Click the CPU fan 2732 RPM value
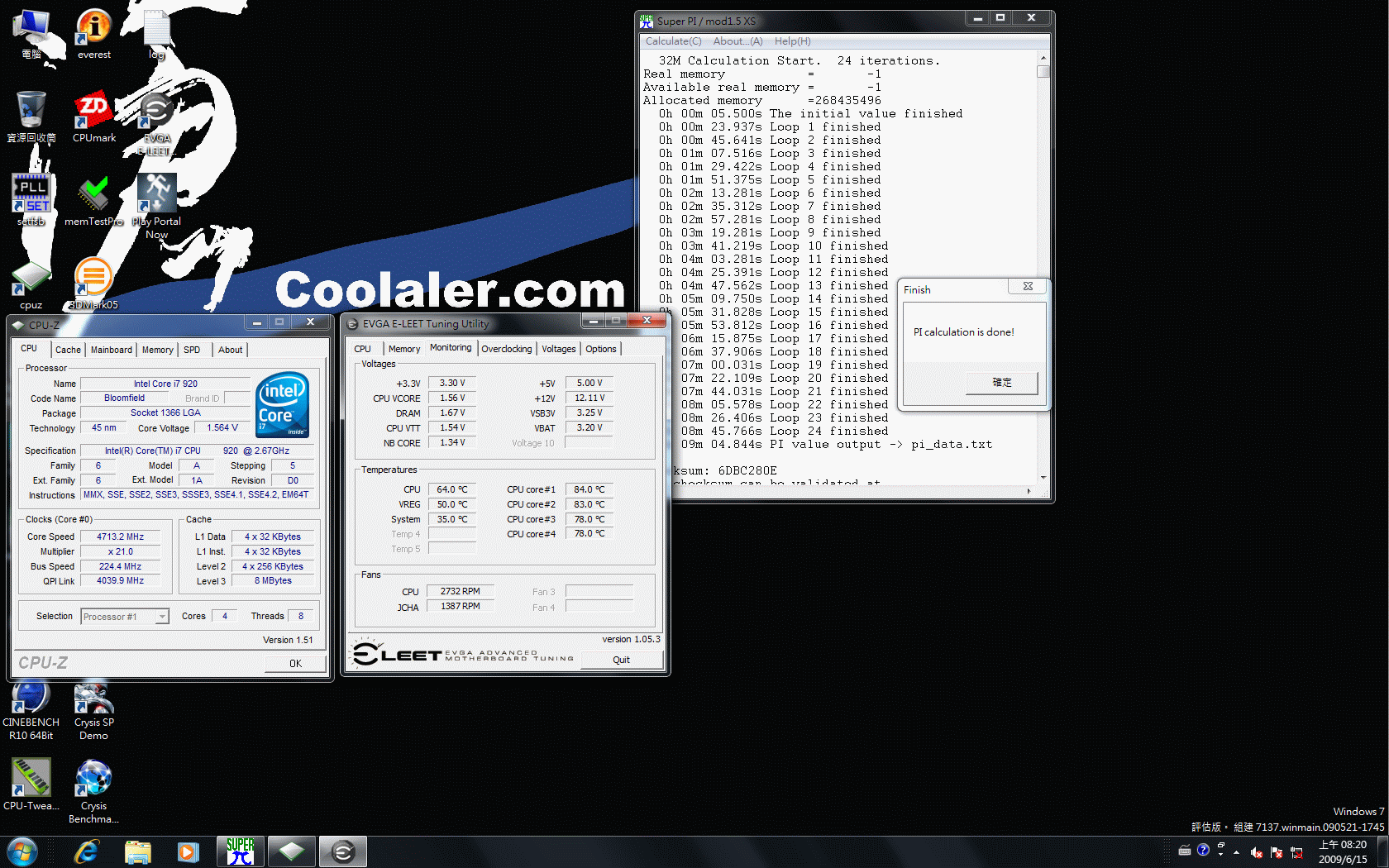The height and width of the screenshot is (868, 1389). (461, 591)
